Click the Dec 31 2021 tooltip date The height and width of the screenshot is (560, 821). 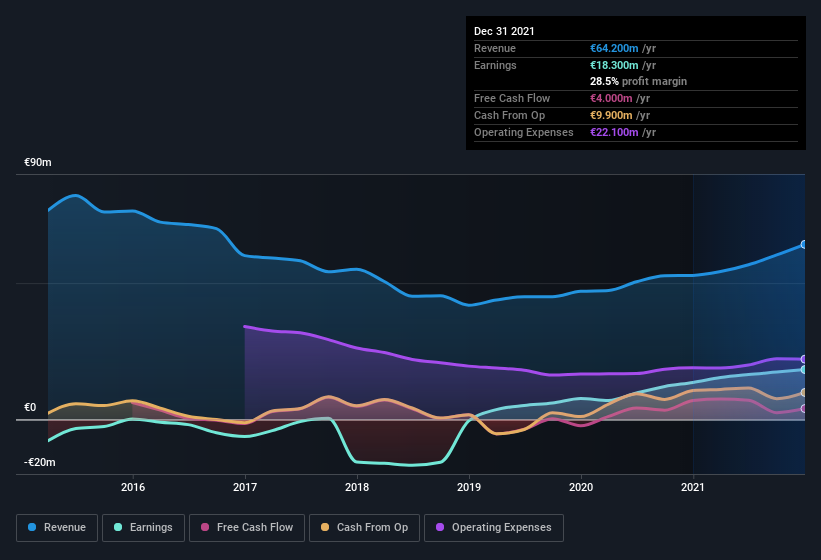[504, 31]
